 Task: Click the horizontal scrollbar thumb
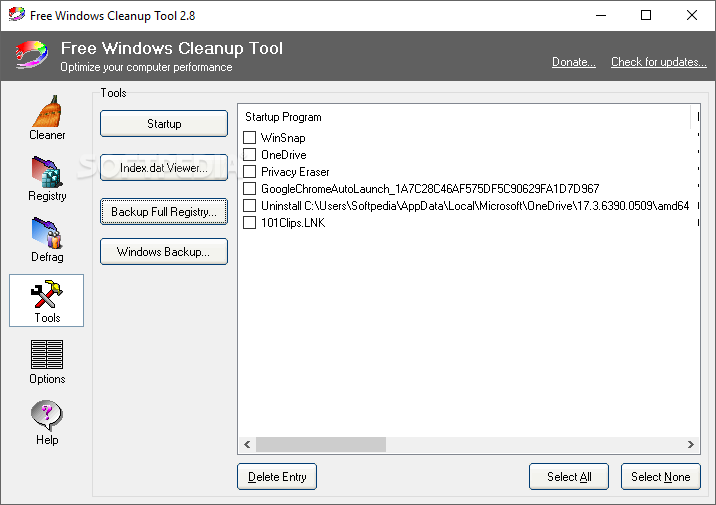click(321, 444)
